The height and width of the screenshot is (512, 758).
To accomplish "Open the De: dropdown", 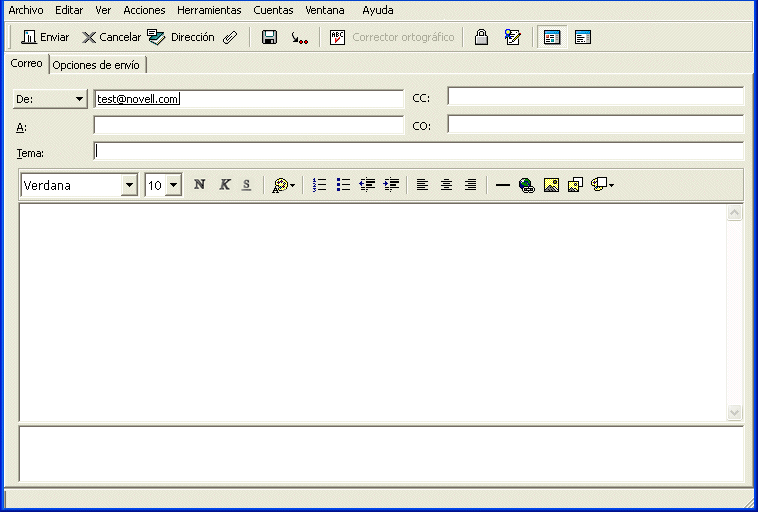I will pyautogui.click(x=50, y=99).
